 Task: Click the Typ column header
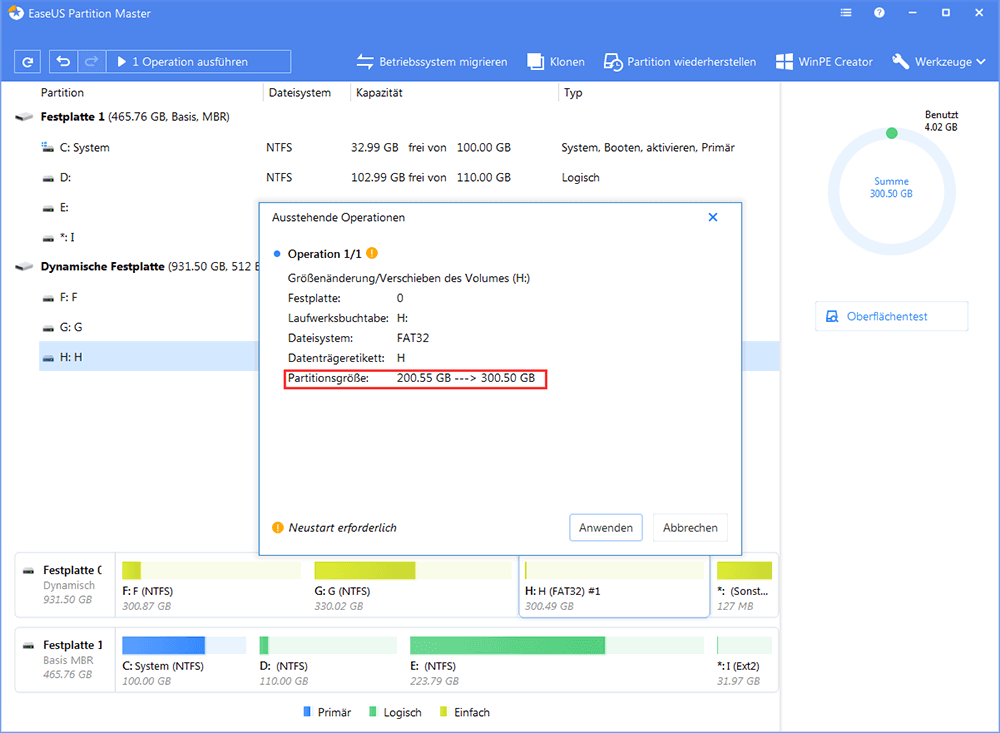click(x=573, y=93)
